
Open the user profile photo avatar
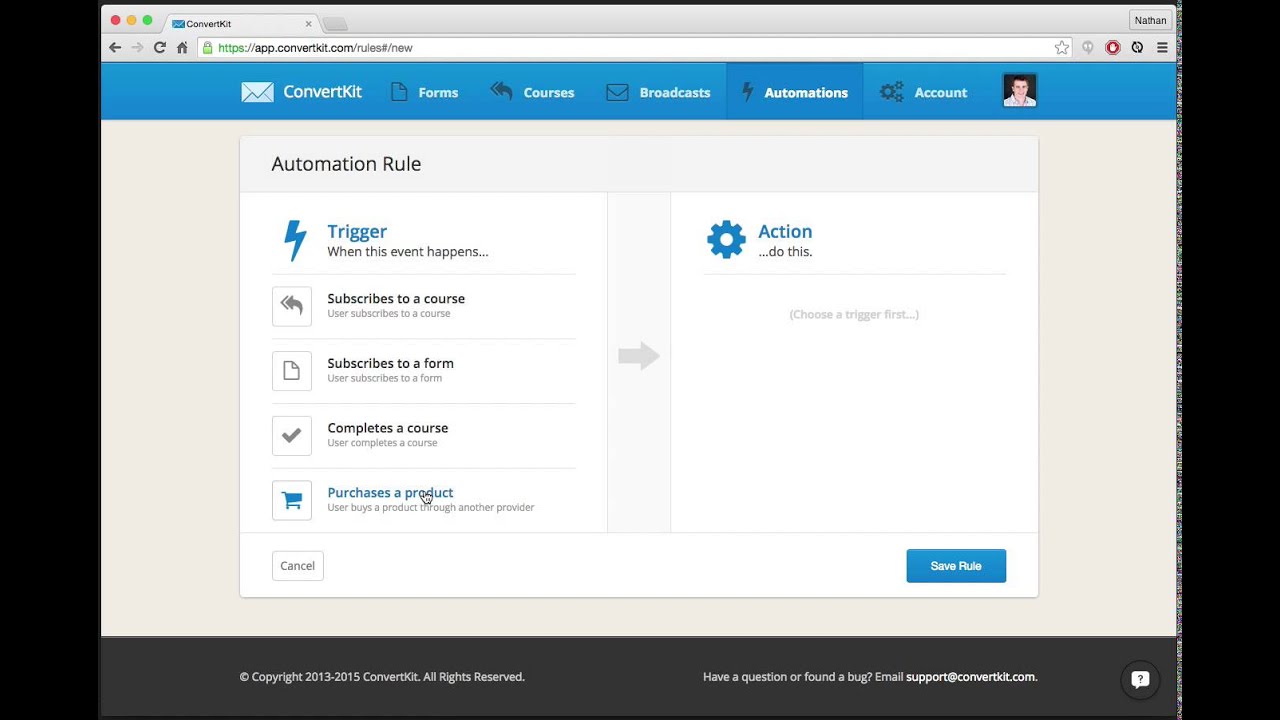coord(1019,91)
